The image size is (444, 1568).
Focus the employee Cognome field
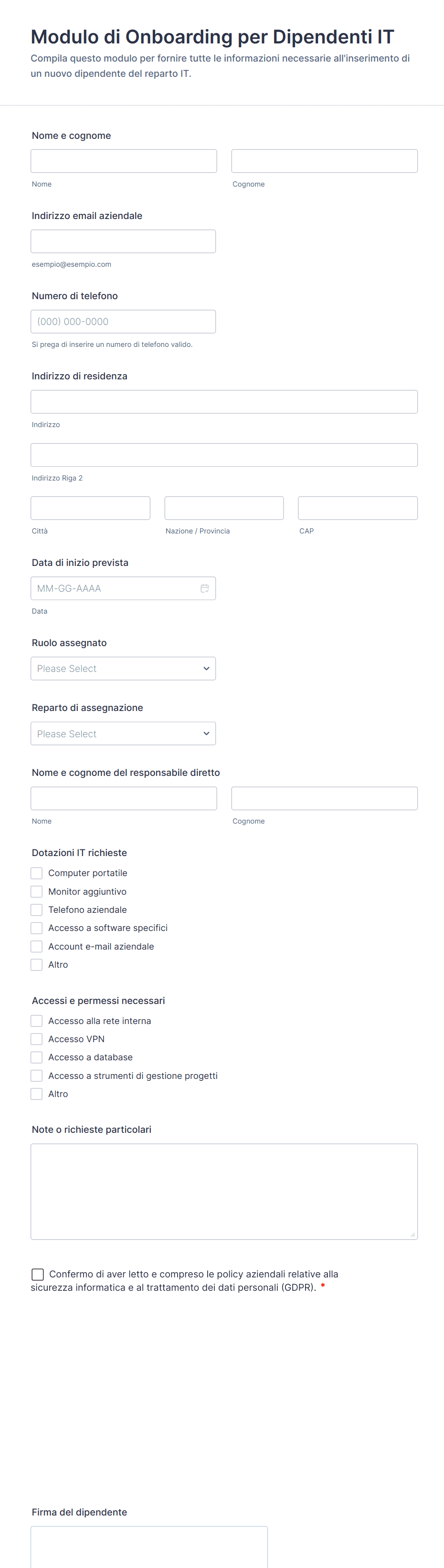pos(324,161)
